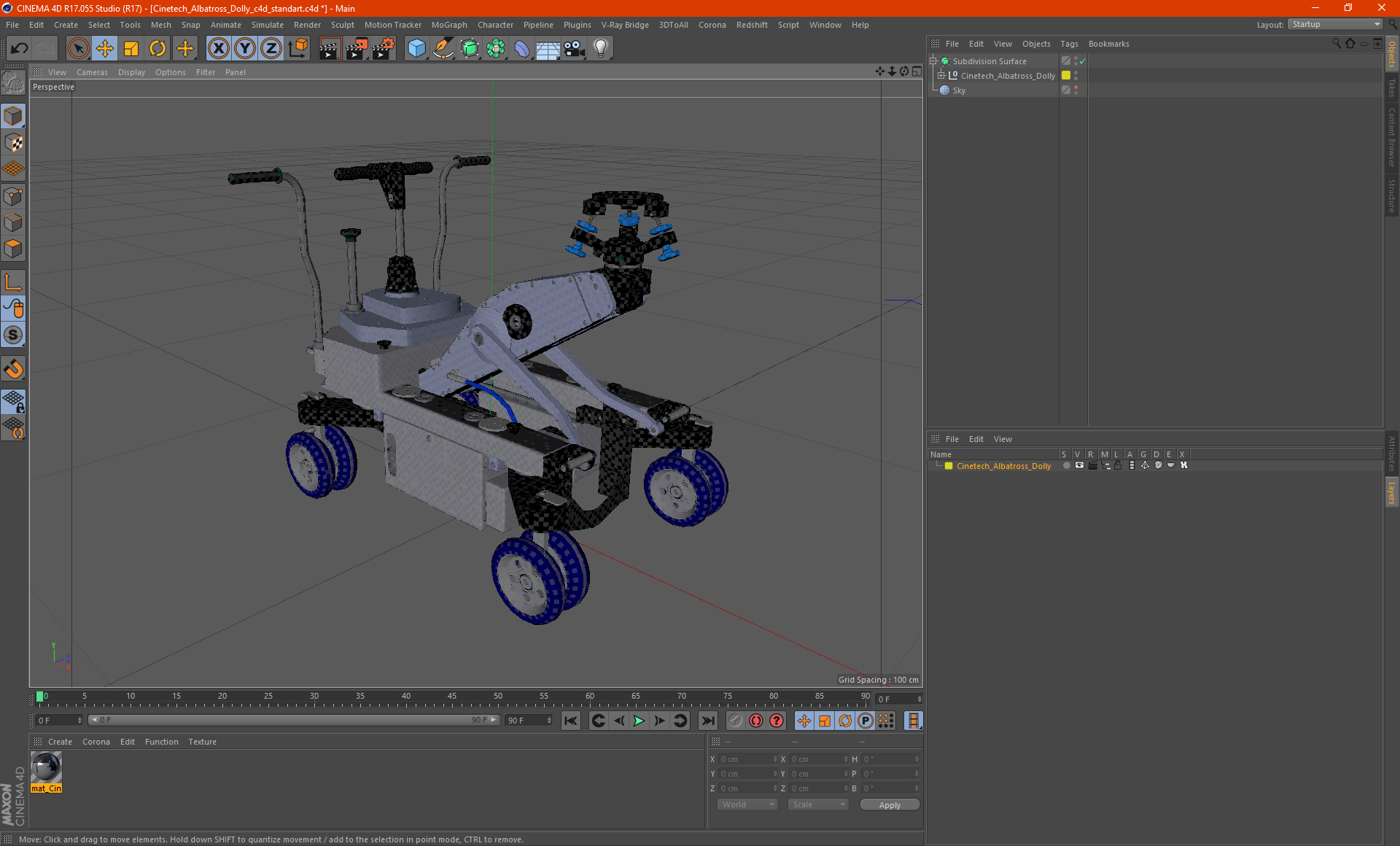Expand the Cinetech_Albatross_Dolly object
The image size is (1400, 846).
[941, 76]
